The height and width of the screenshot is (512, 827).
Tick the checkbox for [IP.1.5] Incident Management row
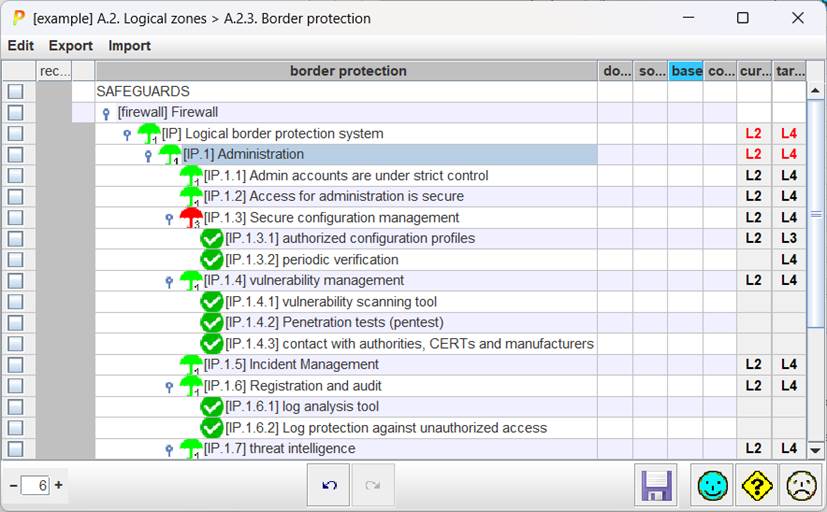point(16,364)
